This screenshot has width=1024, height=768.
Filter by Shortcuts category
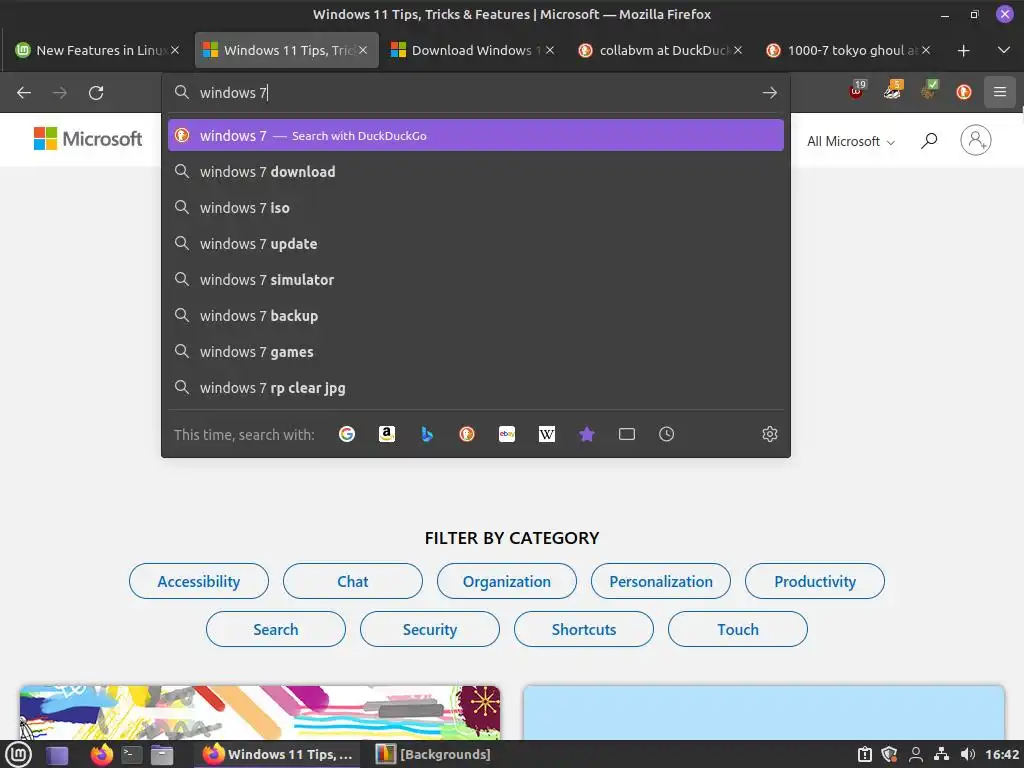pos(584,630)
